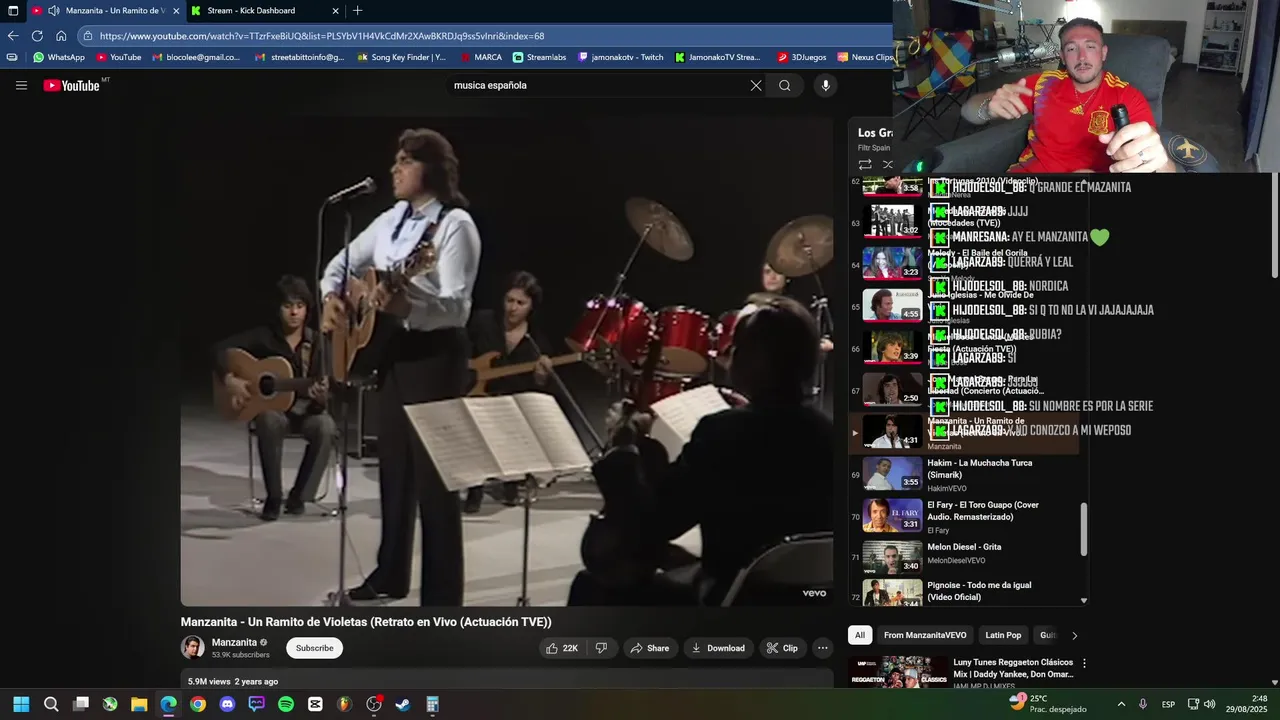1280x720 pixels.
Task: Show hidden system tray icons
Action: coord(1121,704)
